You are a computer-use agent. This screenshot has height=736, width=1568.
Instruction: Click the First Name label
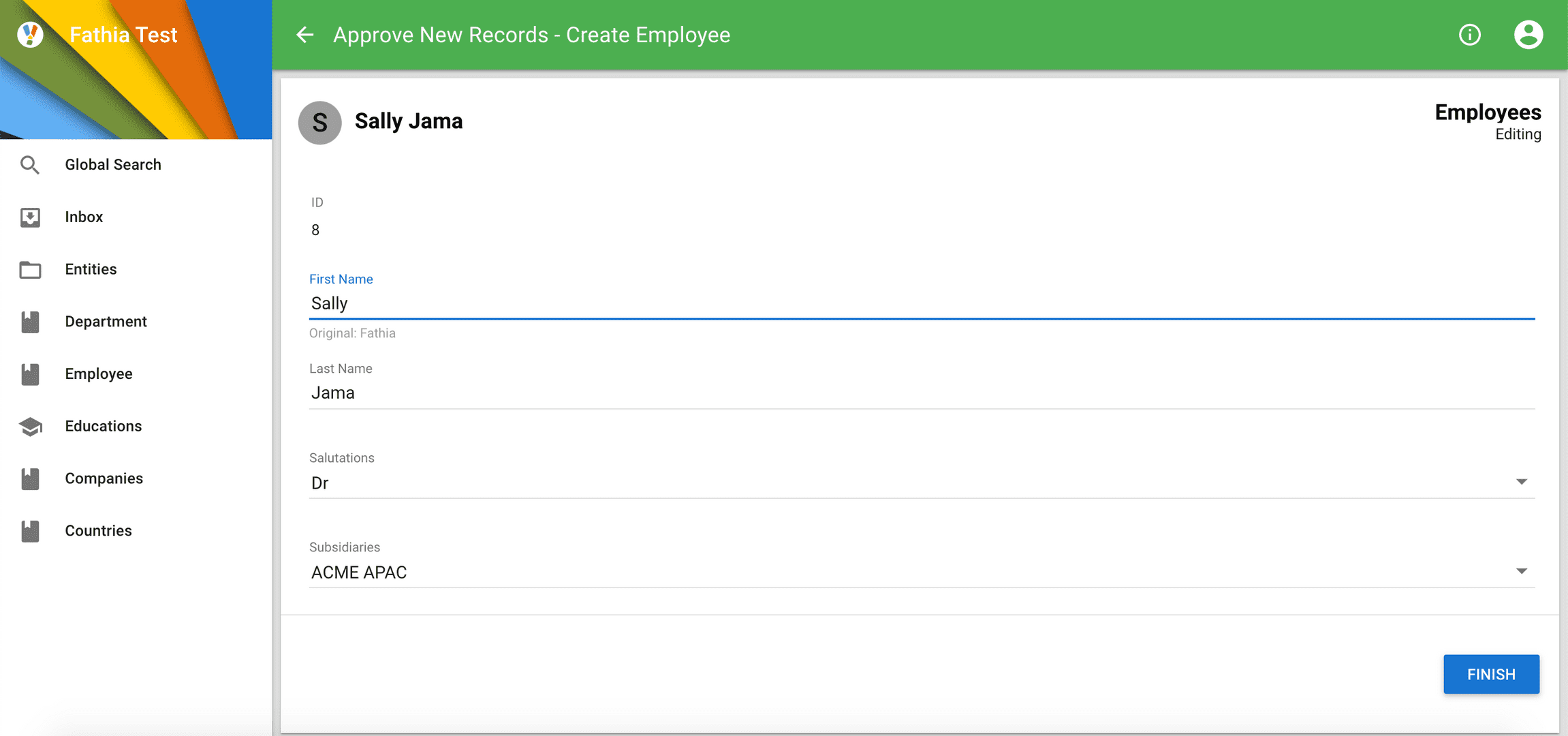[341, 279]
